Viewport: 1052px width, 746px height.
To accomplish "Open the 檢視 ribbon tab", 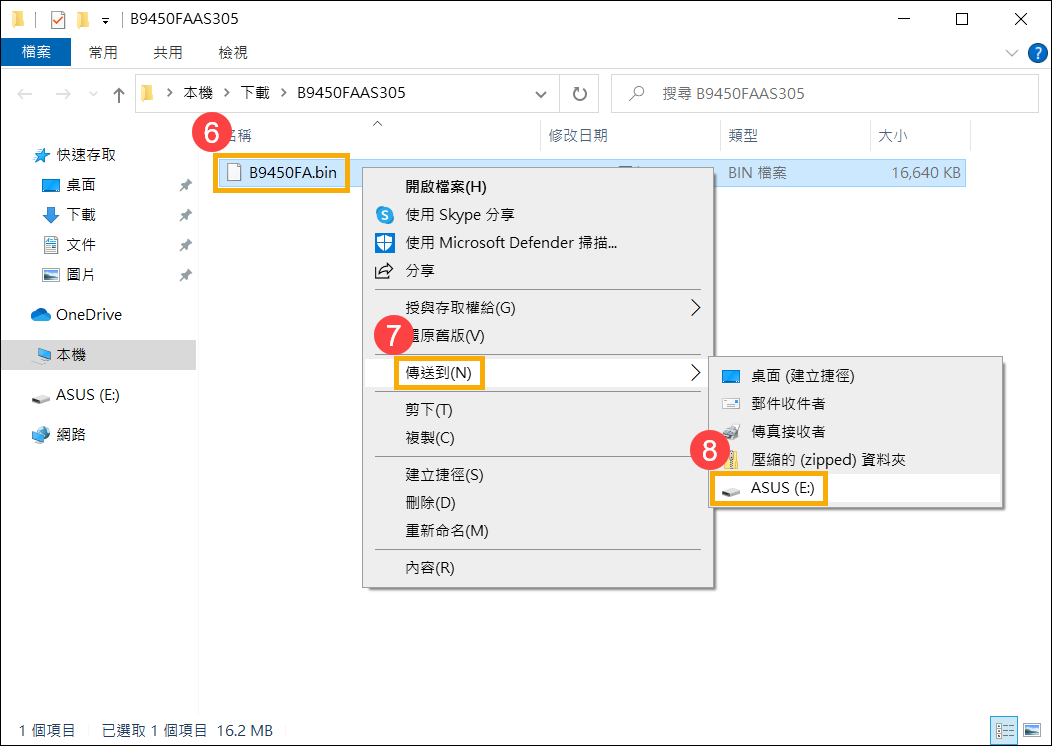I will click(x=232, y=52).
